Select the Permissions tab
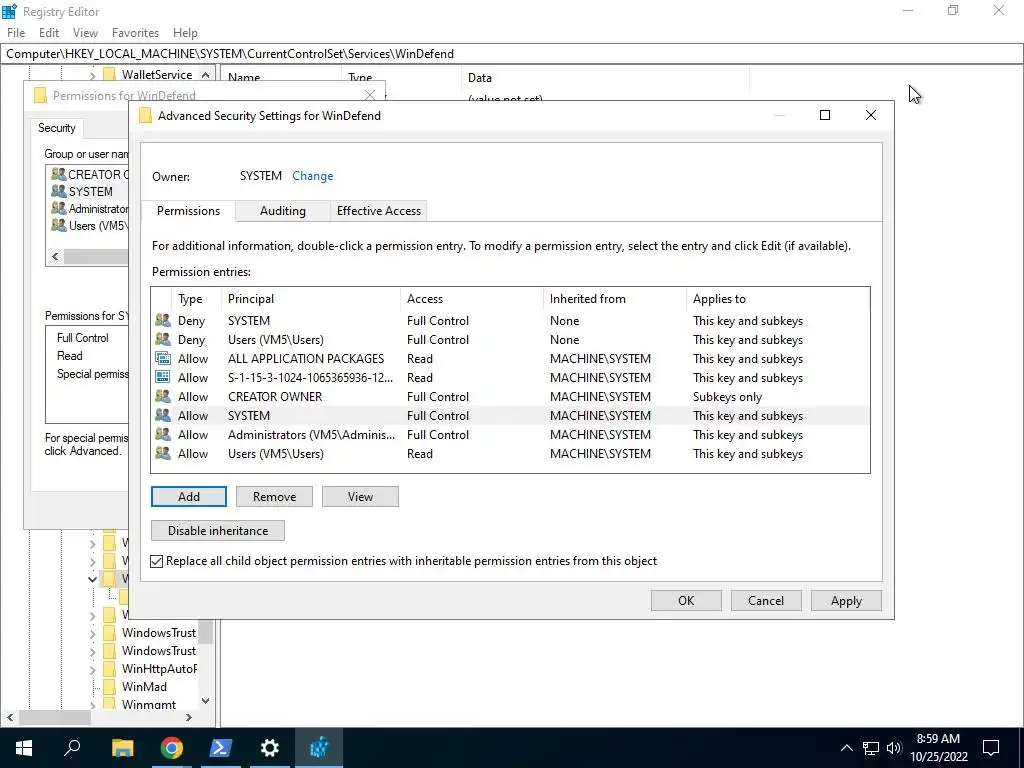 point(188,211)
